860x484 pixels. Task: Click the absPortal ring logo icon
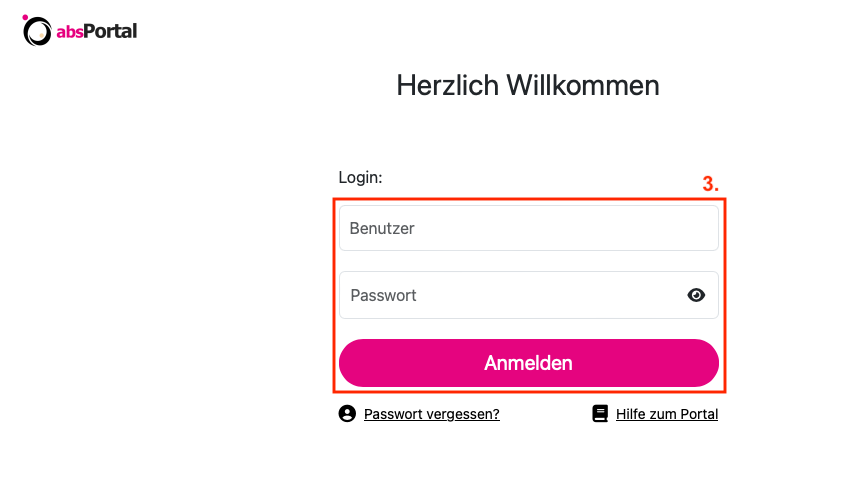tap(38, 33)
